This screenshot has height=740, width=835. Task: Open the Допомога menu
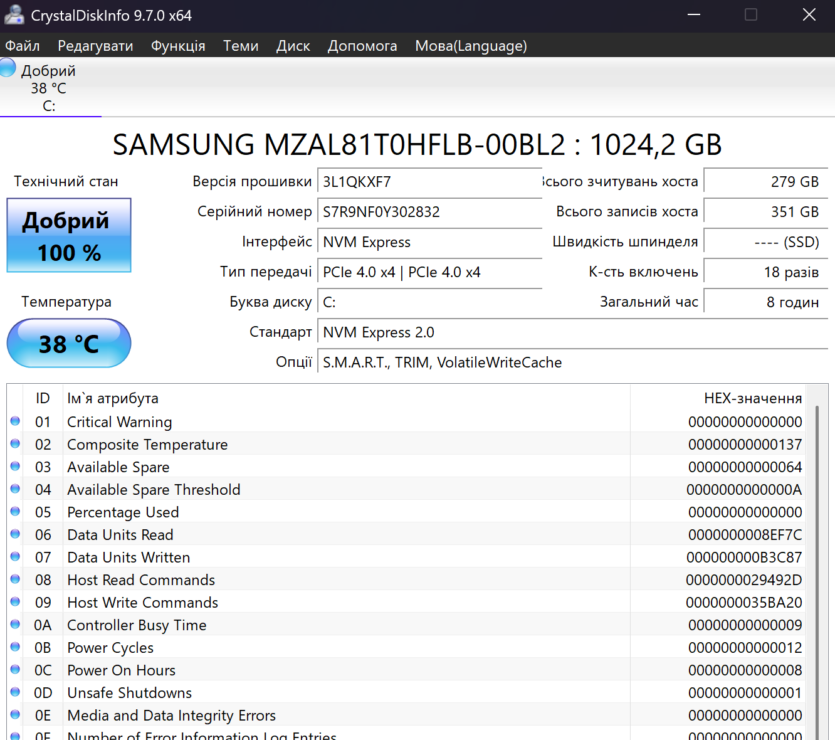(x=362, y=46)
